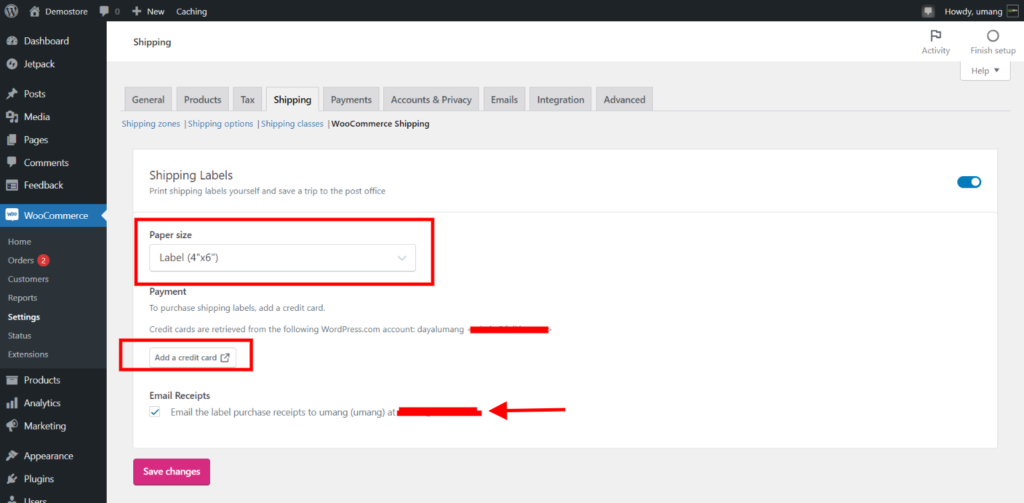Switch to the Emails tab
1024x503 pixels.
point(504,99)
